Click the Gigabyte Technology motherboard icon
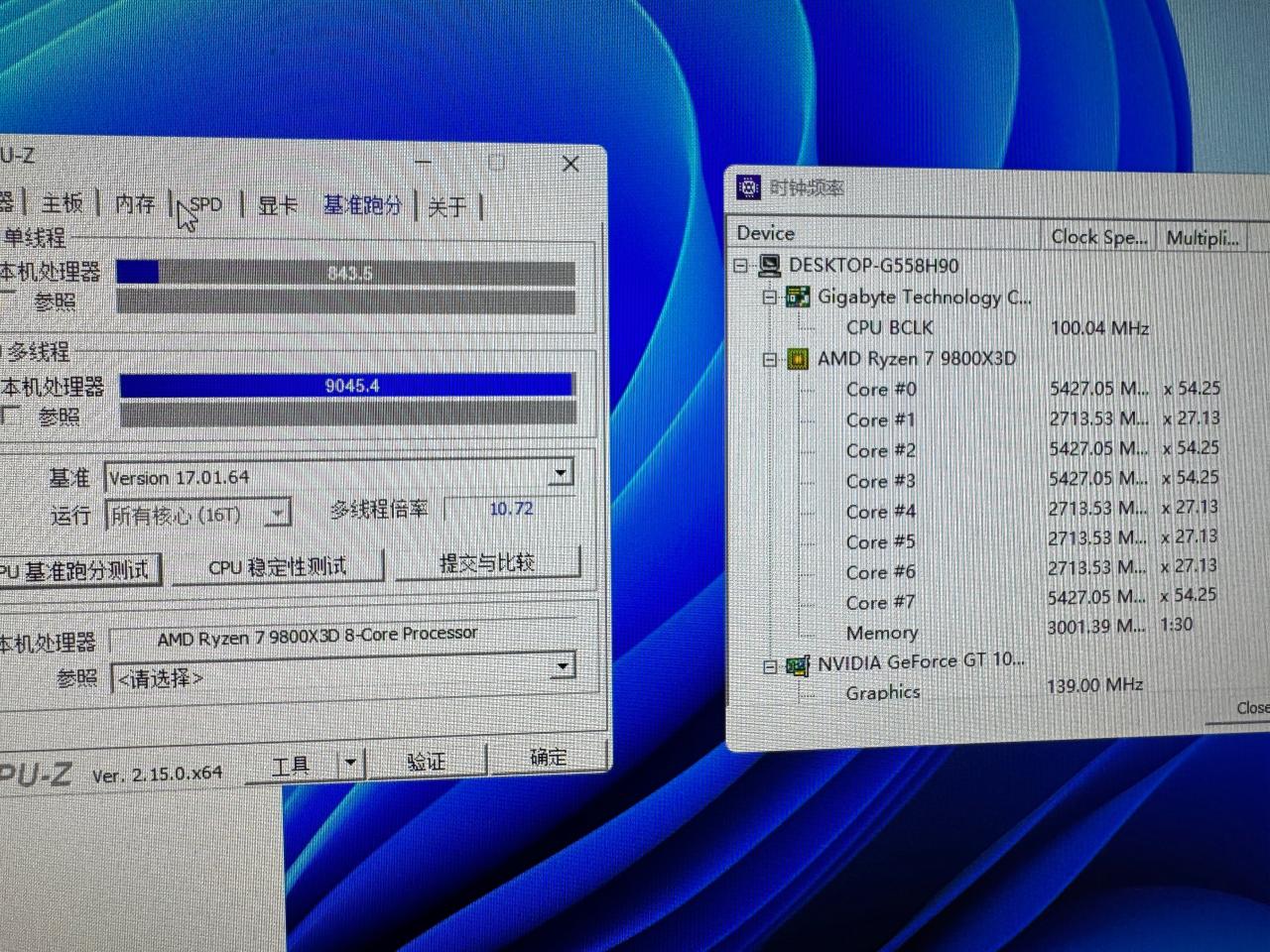 coord(798,297)
